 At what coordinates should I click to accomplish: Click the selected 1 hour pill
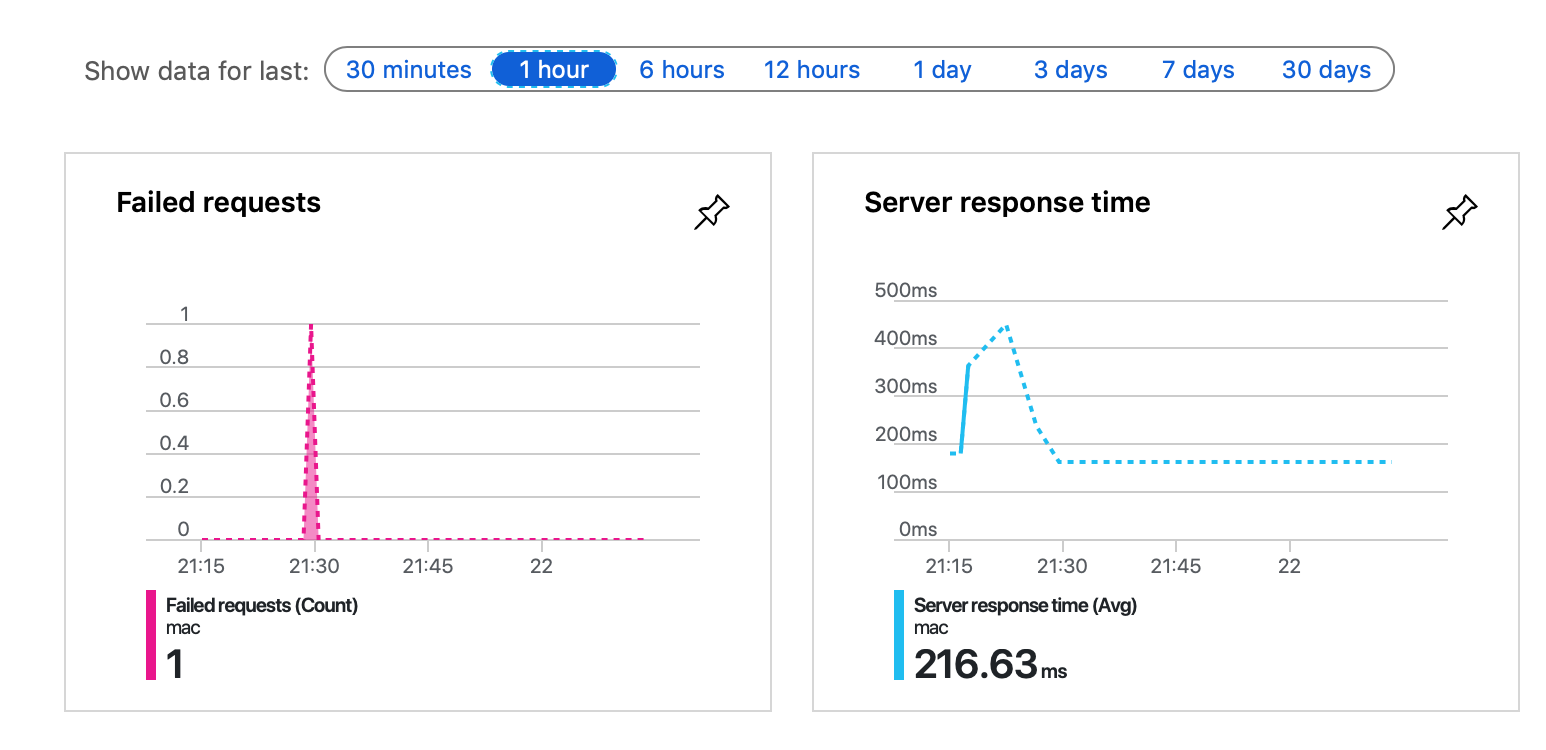pos(554,69)
